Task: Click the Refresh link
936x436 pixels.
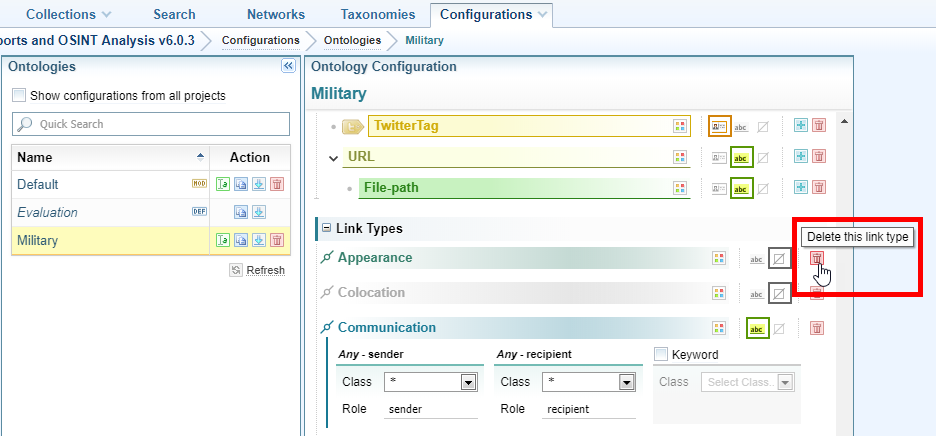Action: pos(264,270)
